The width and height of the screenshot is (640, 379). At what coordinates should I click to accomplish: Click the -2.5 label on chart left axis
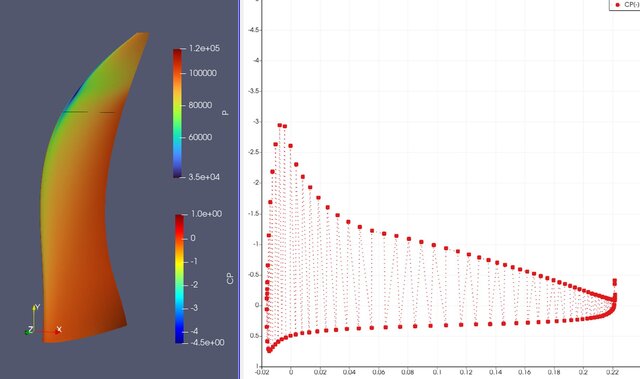[x=253, y=152]
